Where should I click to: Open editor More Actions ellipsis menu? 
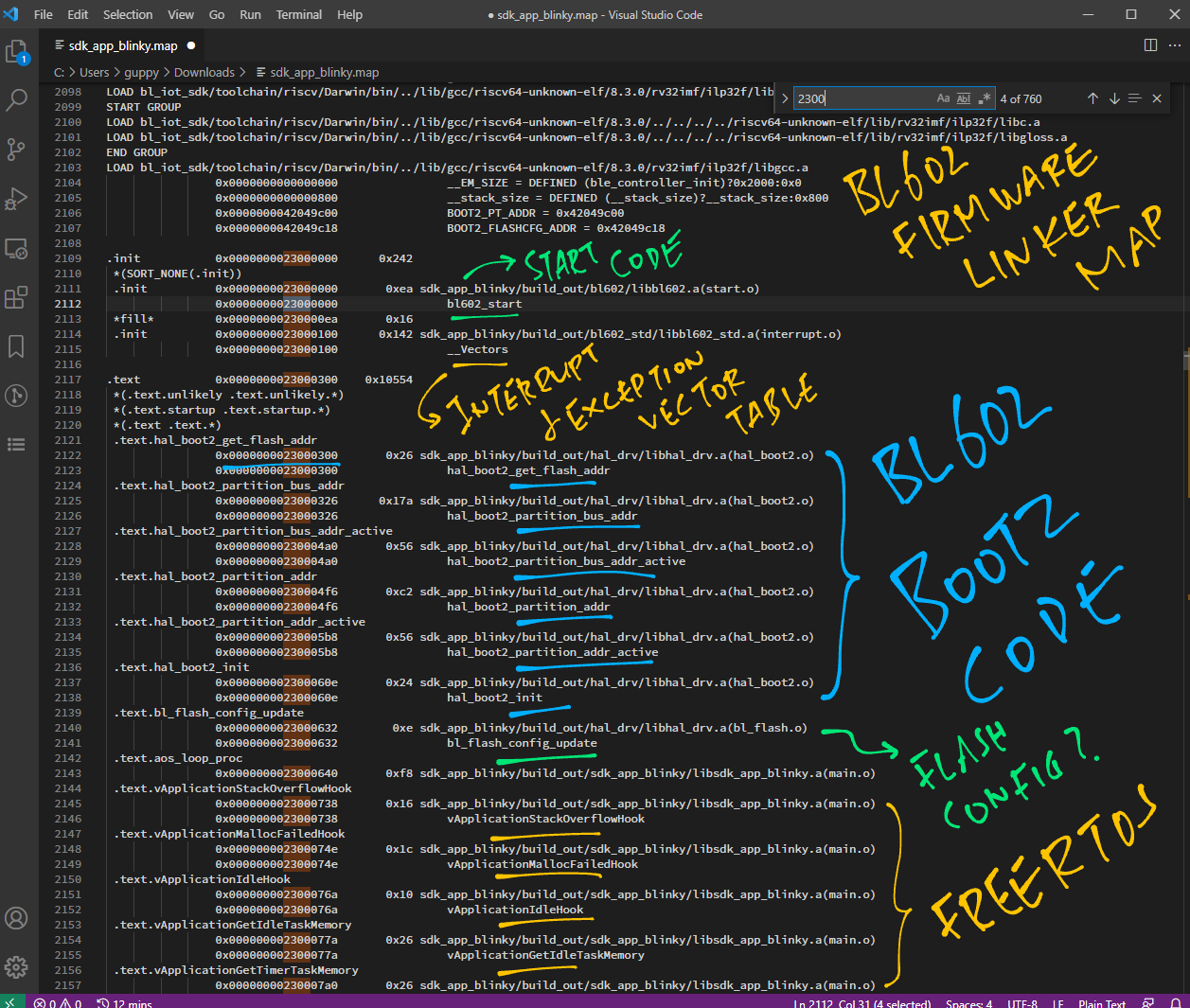[x=1175, y=44]
